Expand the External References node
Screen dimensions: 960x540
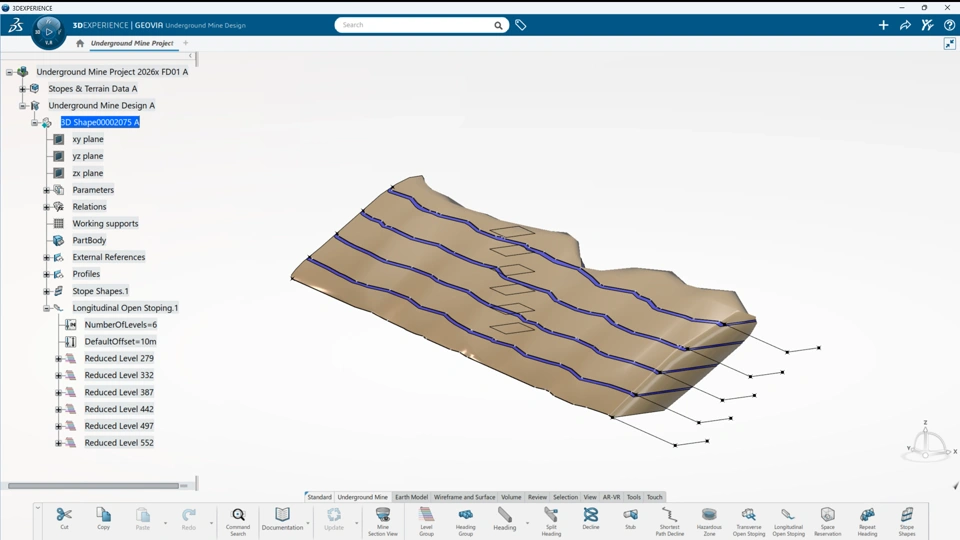47,258
